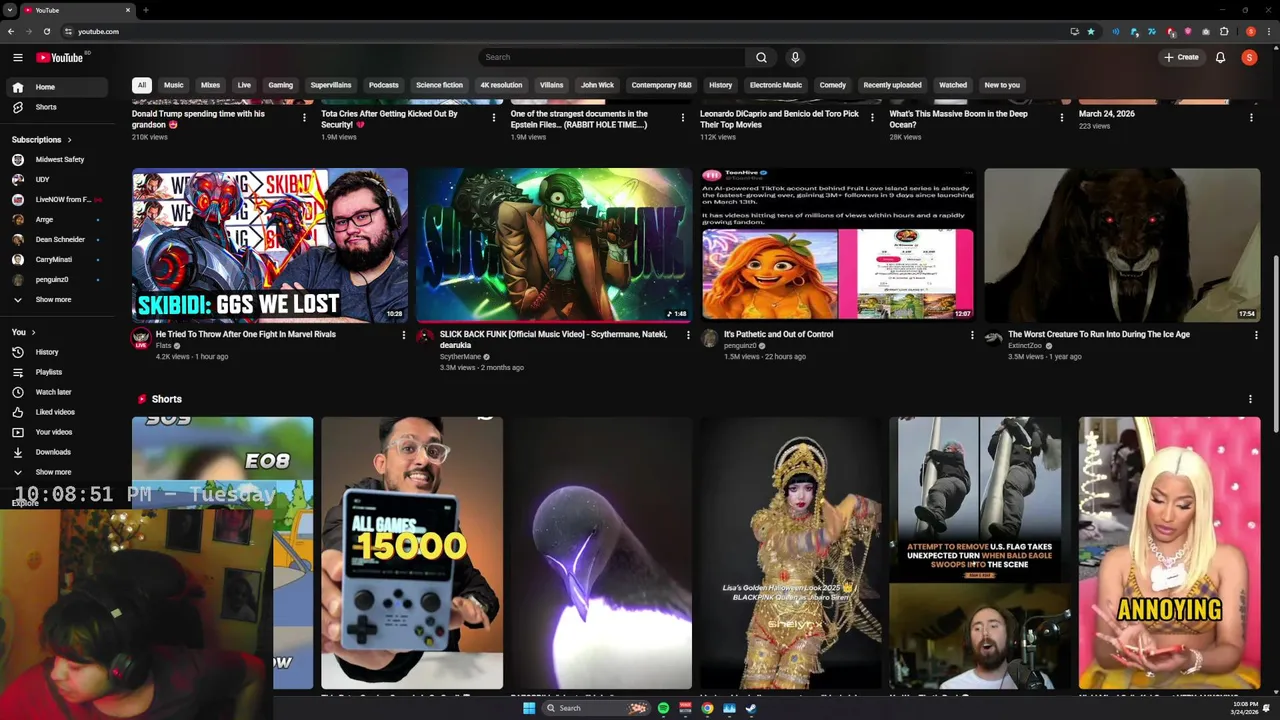Play the bald eagle flag short
This screenshot has height=720, width=1280.
click(x=980, y=553)
